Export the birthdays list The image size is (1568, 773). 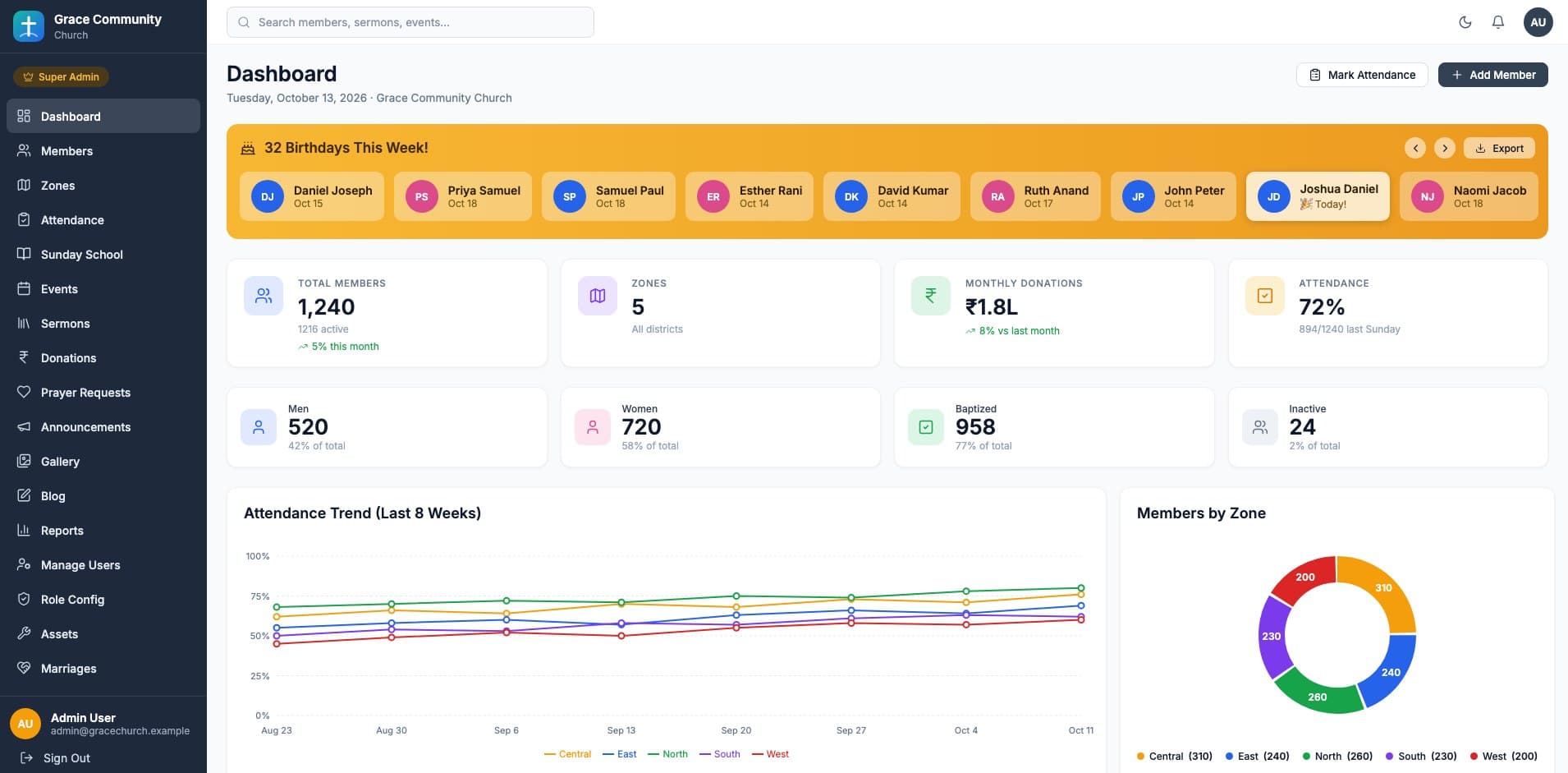click(1499, 148)
